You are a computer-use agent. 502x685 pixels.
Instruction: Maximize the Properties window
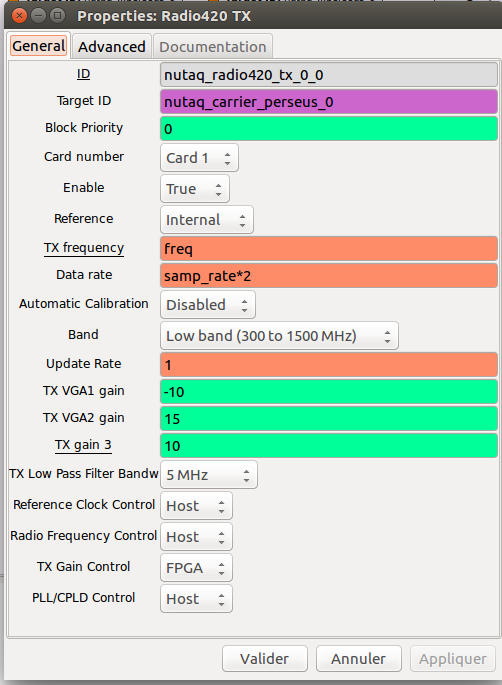click(57, 16)
